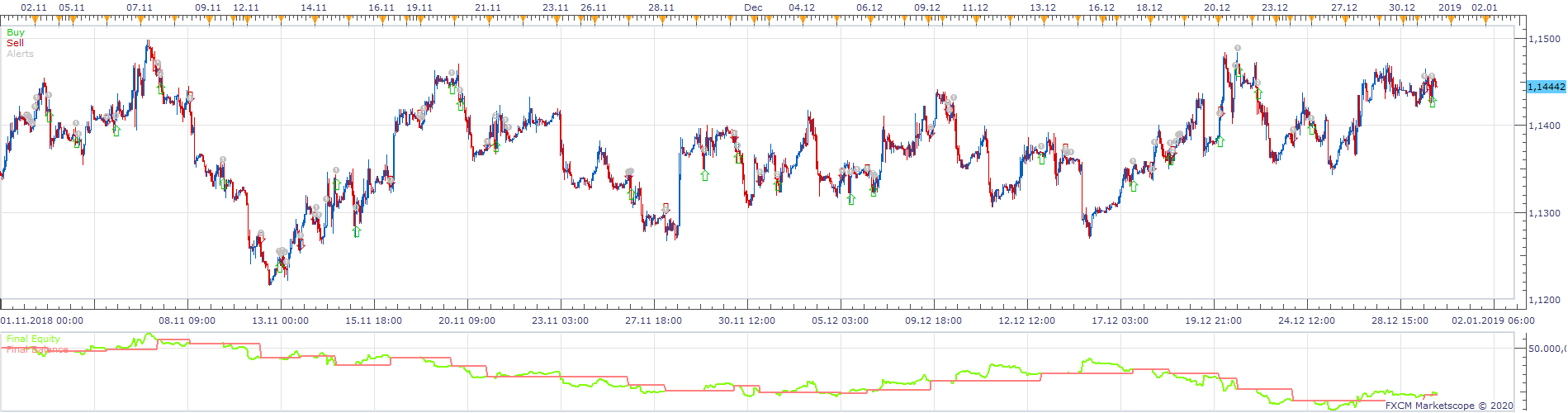1568x413 pixels.
Task: Click the 1,1200 price axis label
Action: (x=1544, y=300)
